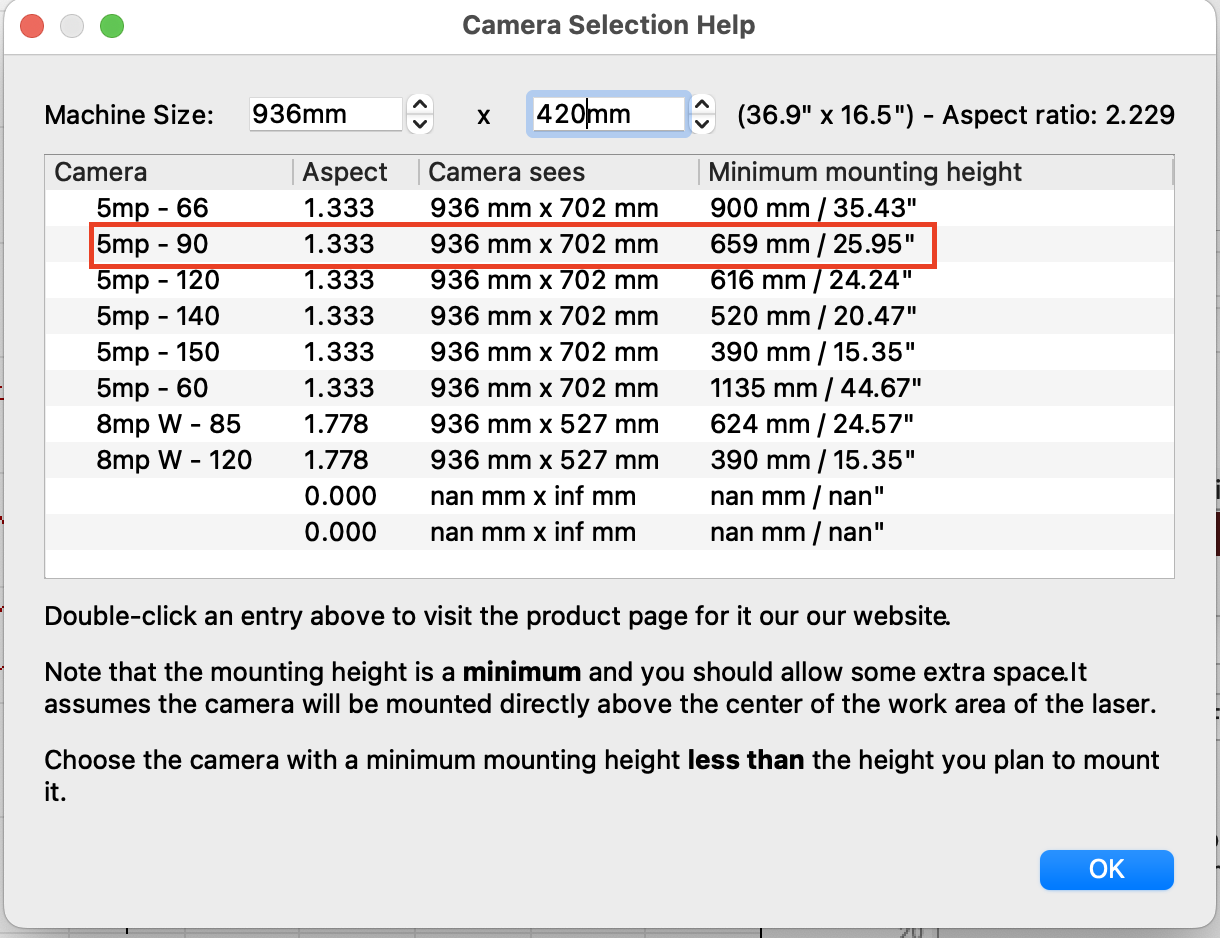1220x938 pixels.
Task: Increase machine width with the up stepper
Action: (x=421, y=105)
